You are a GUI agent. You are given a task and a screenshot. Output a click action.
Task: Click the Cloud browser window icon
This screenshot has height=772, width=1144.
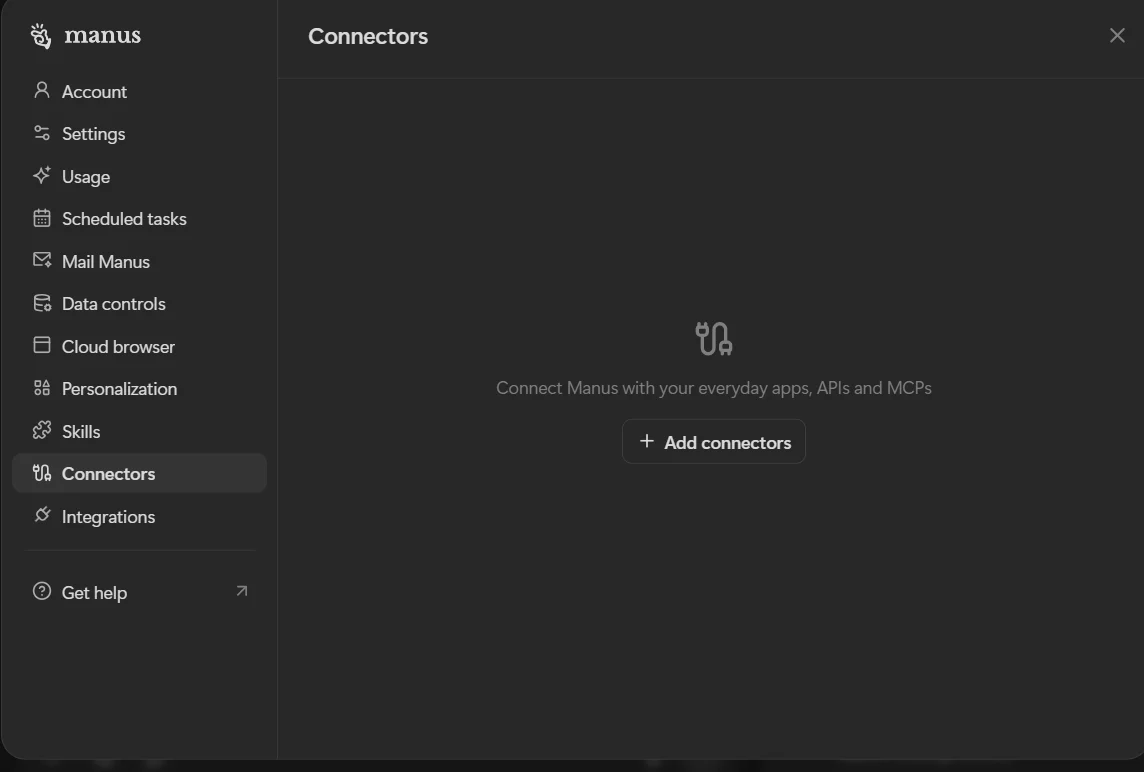tap(41, 346)
